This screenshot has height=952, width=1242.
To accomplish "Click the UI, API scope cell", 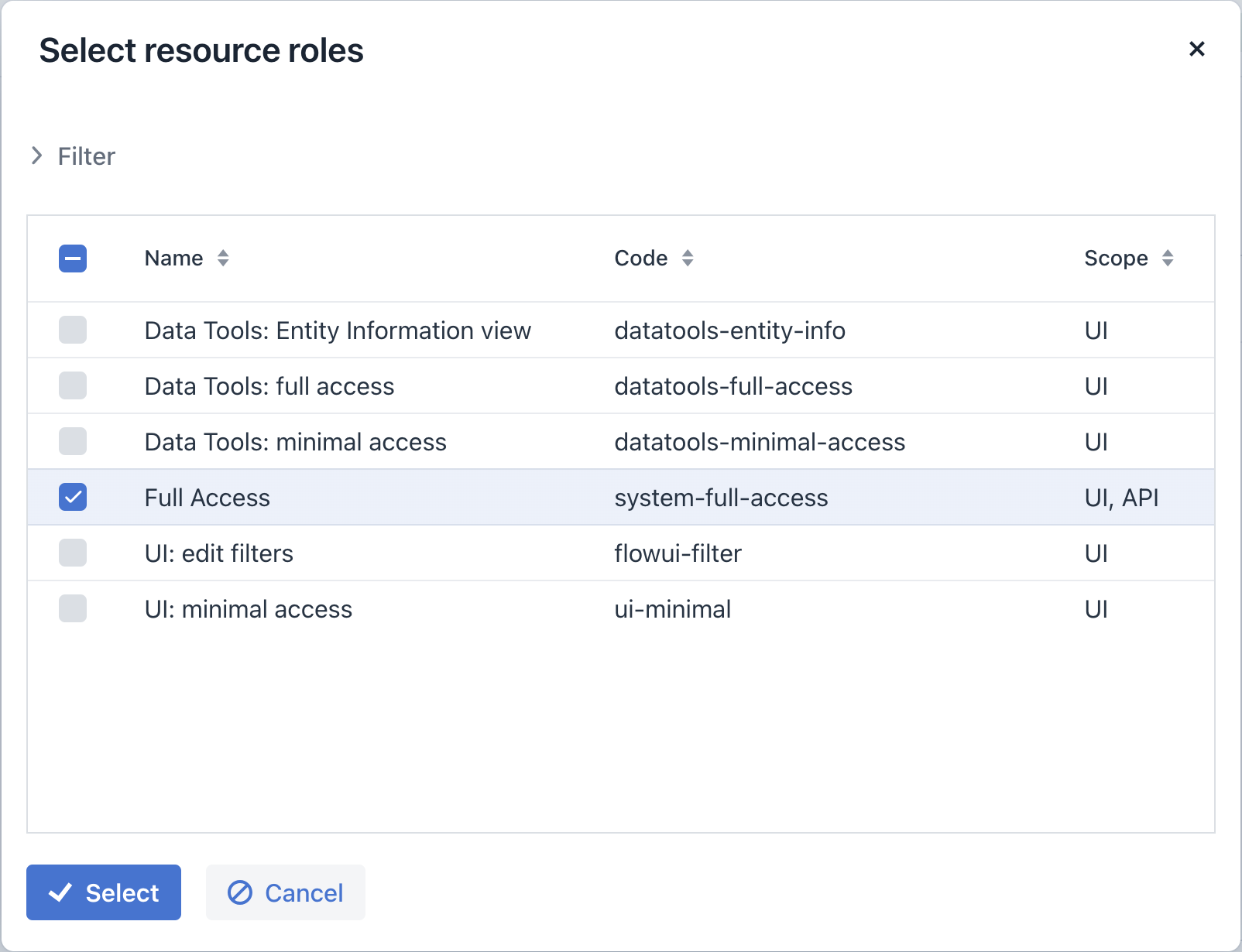I will pos(1121,498).
